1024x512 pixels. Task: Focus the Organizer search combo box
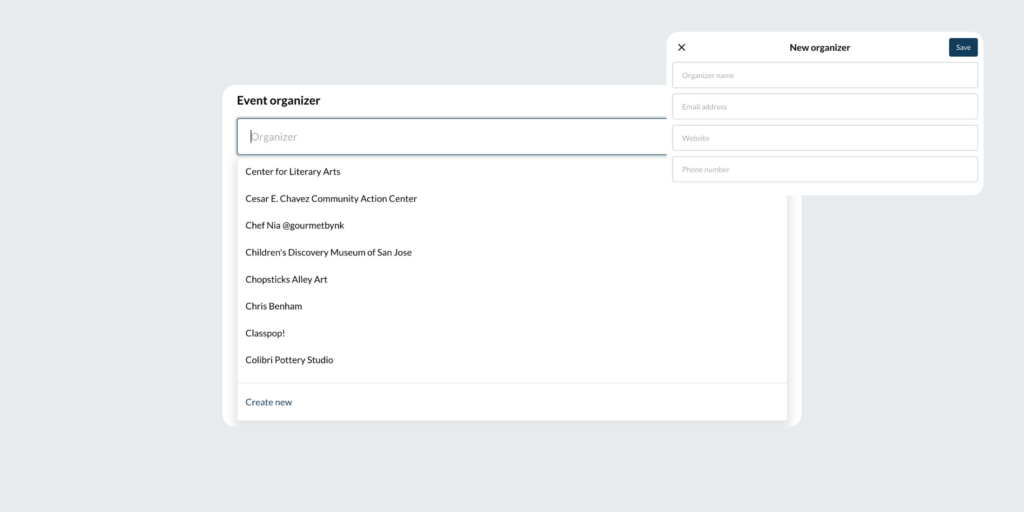450,137
